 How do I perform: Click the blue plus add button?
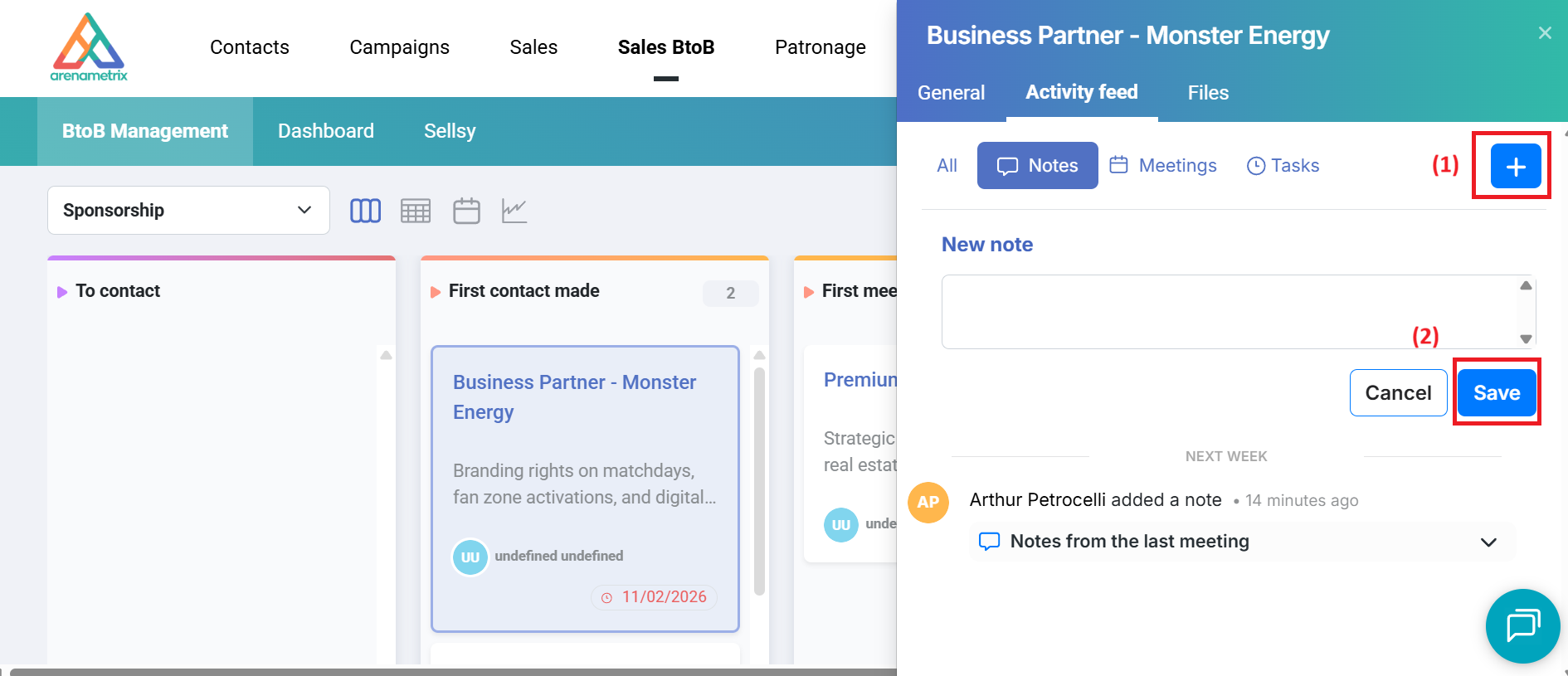coord(1515,166)
